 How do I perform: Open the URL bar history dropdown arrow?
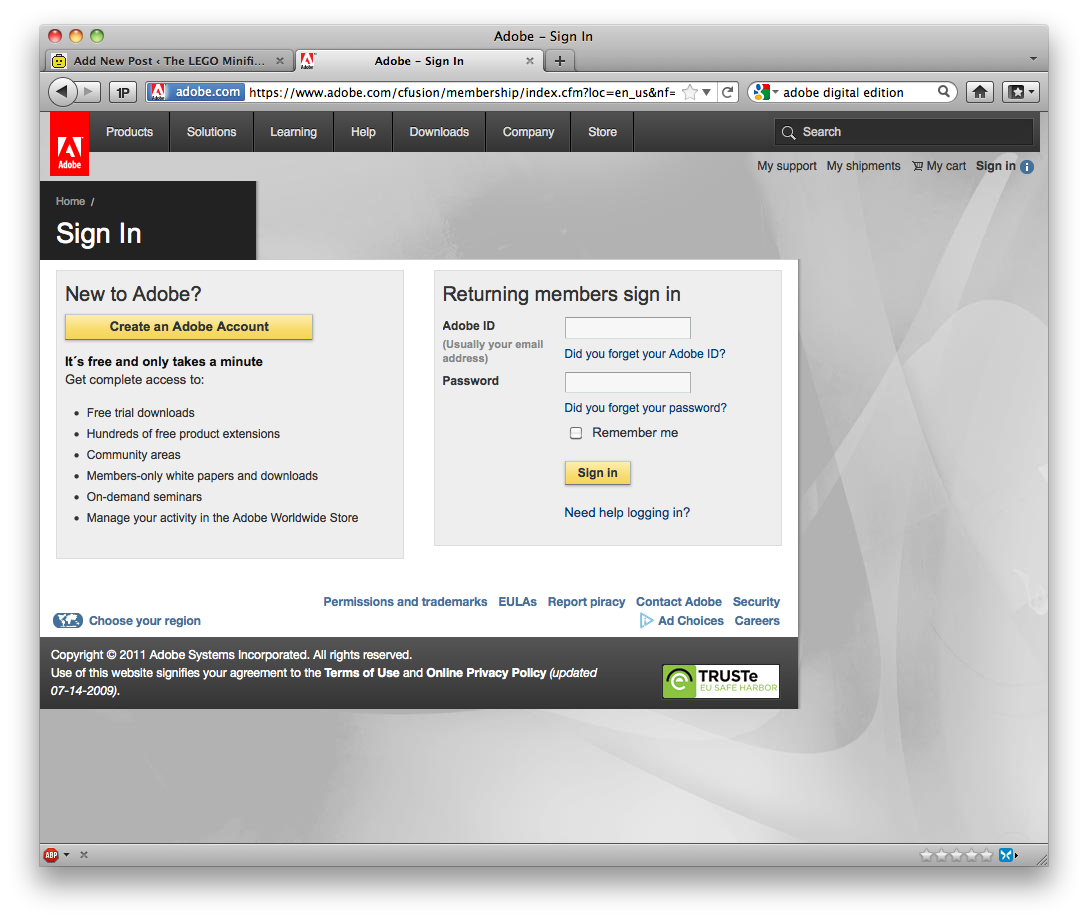(x=706, y=92)
